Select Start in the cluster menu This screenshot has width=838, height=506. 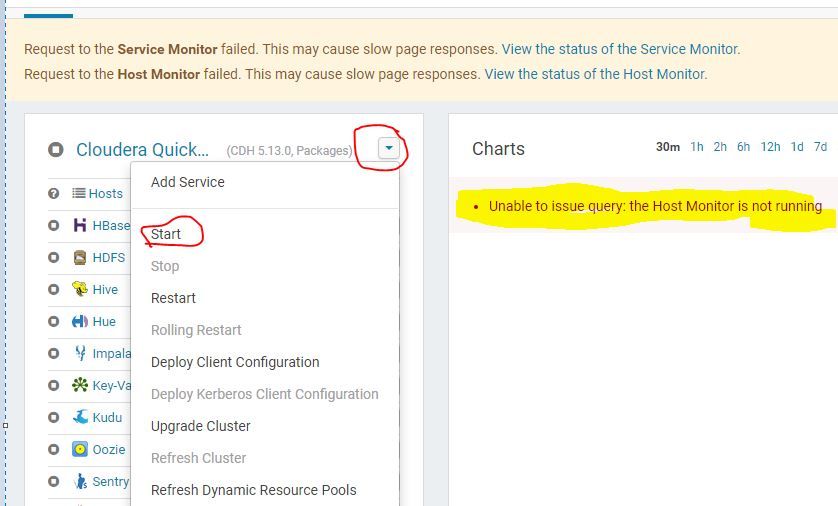tap(166, 234)
